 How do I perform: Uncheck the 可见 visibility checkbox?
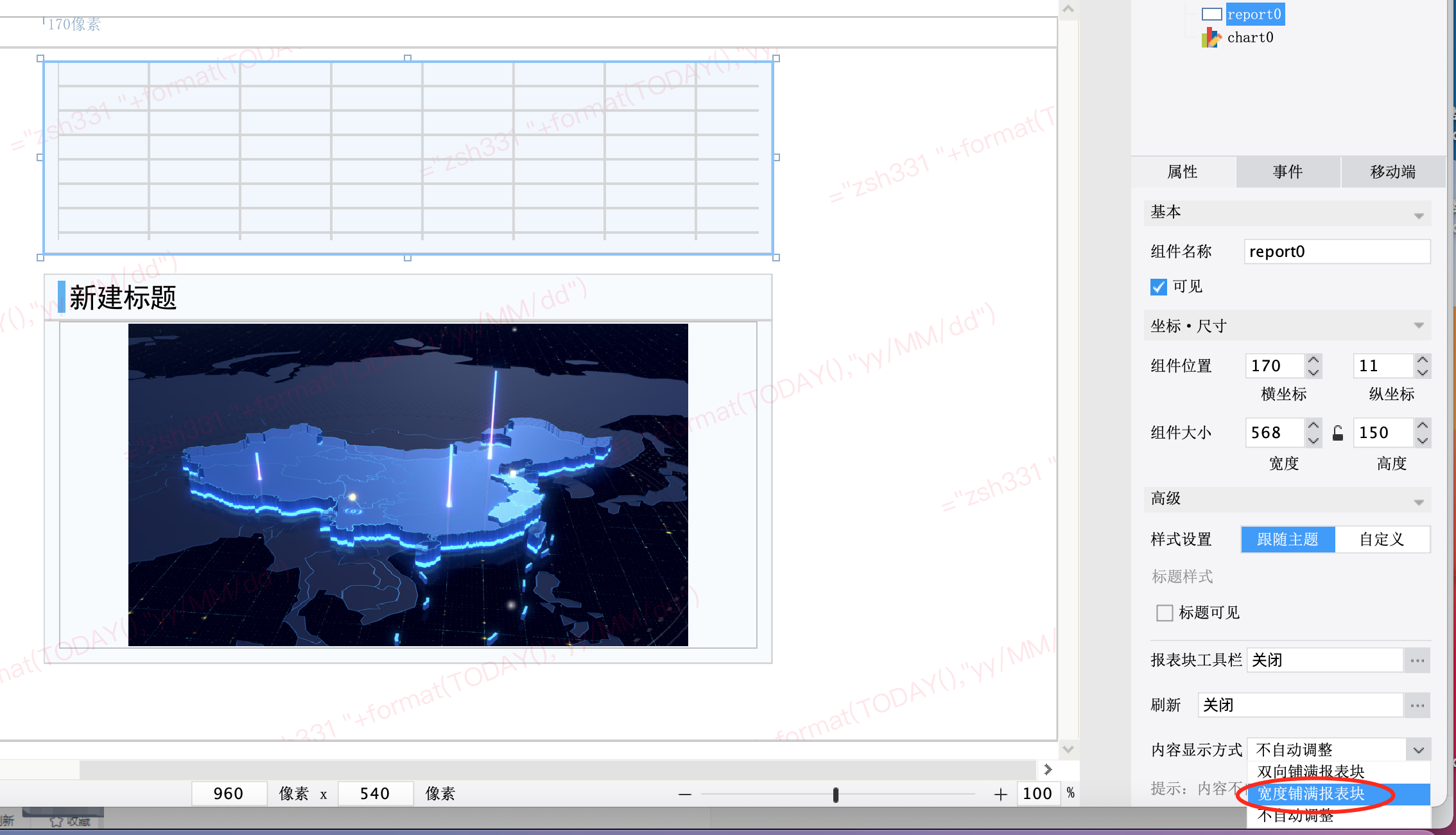(1159, 287)
